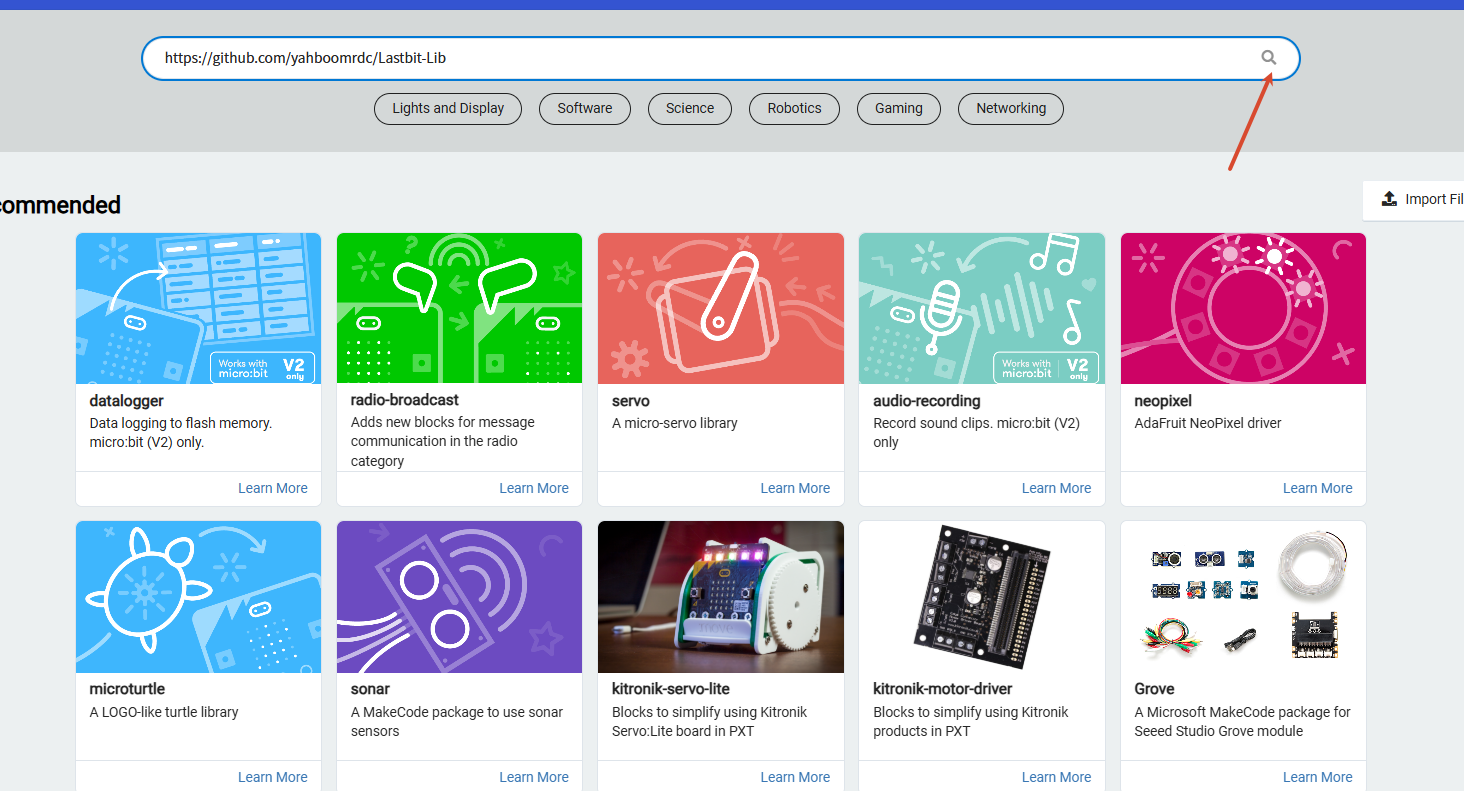Choose the neopixel extension image

click(1243, 308)
